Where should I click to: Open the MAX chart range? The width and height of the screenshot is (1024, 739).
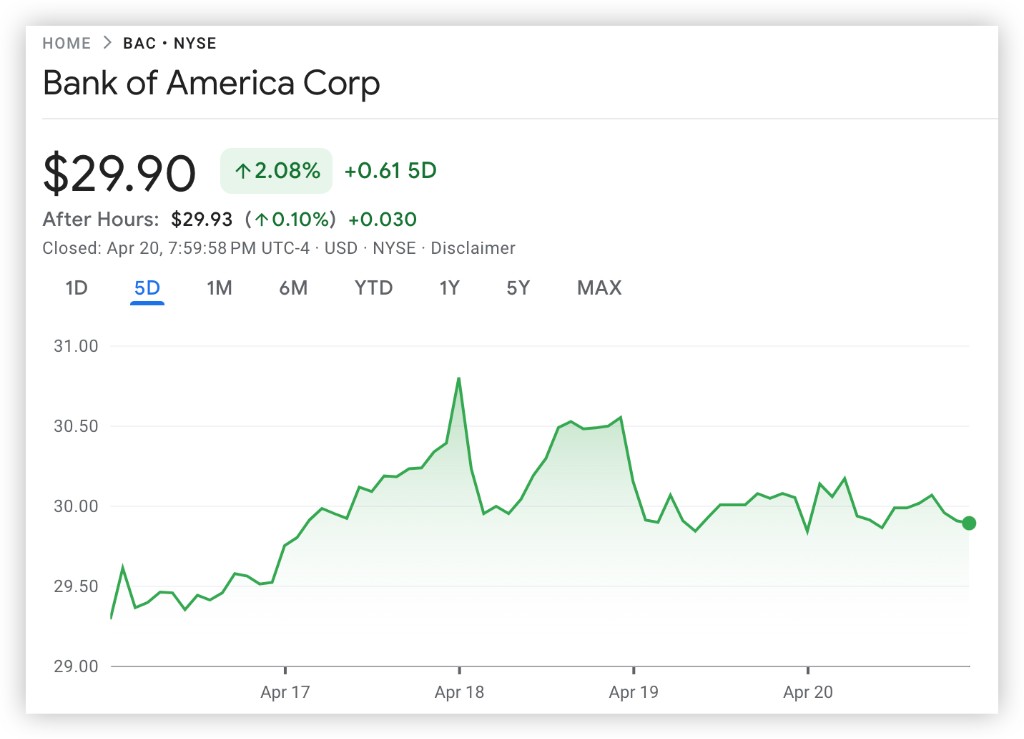(x=599, y=288)
